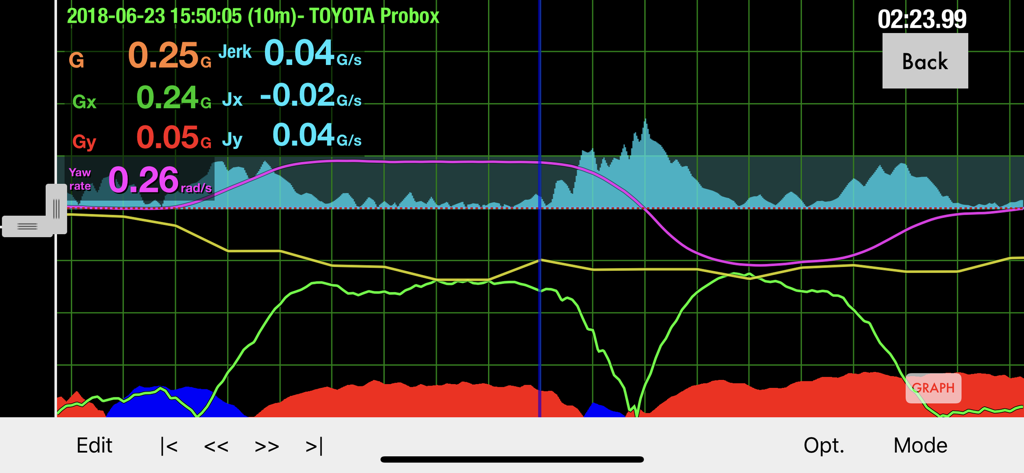Open the Opt. options menu

(824, 445)
